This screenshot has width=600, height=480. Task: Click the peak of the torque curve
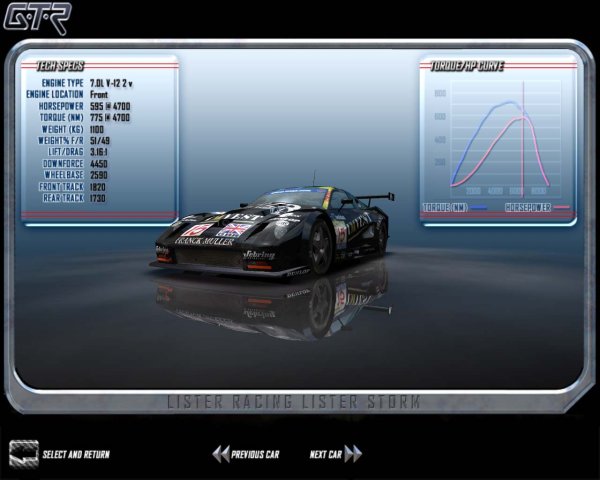click(510, 102)
